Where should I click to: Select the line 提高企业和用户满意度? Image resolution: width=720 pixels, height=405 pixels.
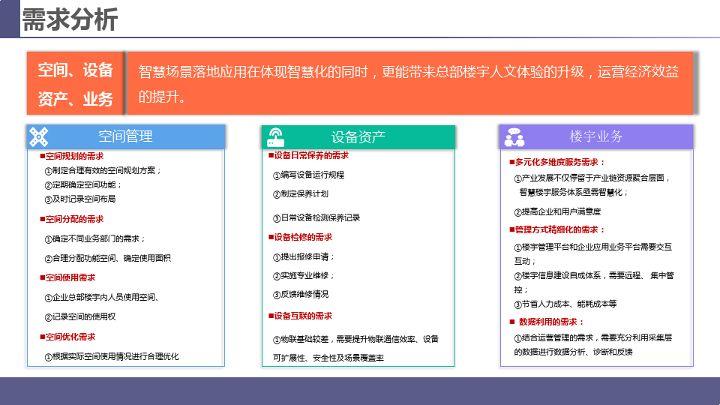tap(557, 212)
